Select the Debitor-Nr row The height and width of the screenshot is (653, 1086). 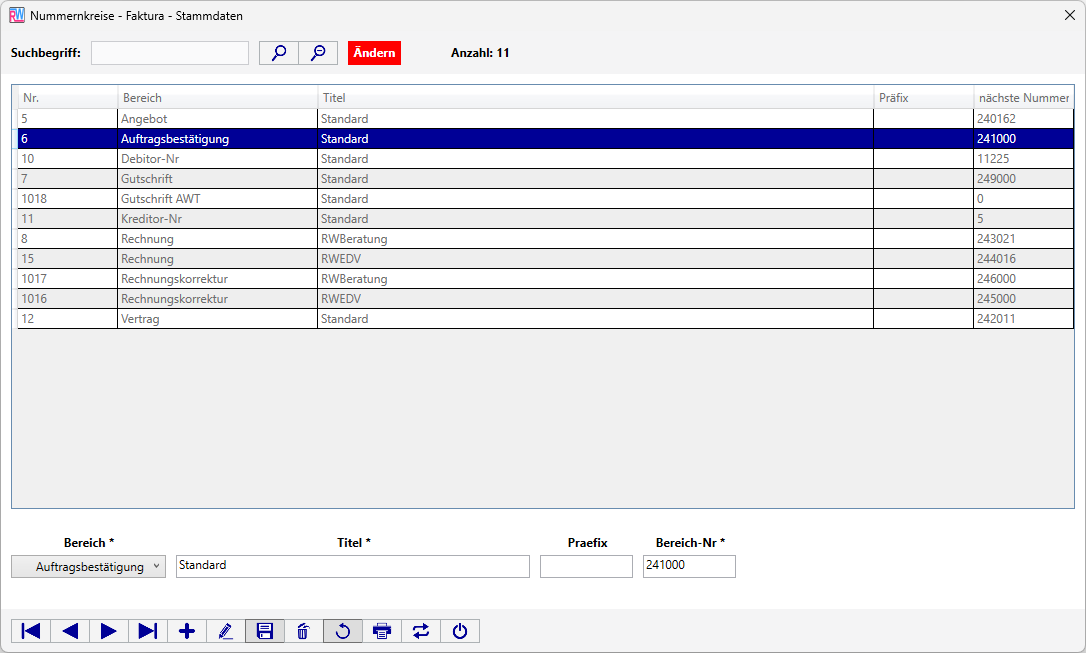point(546,159)
